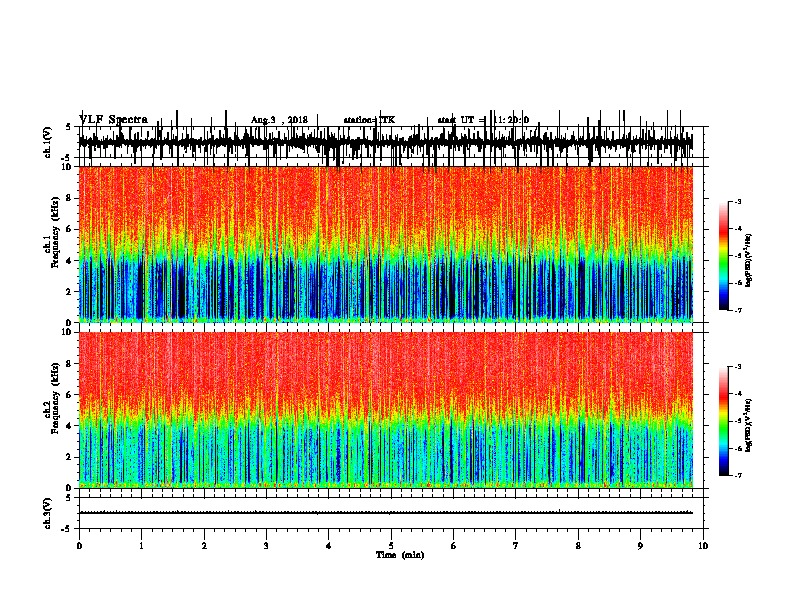Click time axis tick label "9"

[x=640, y=546]
